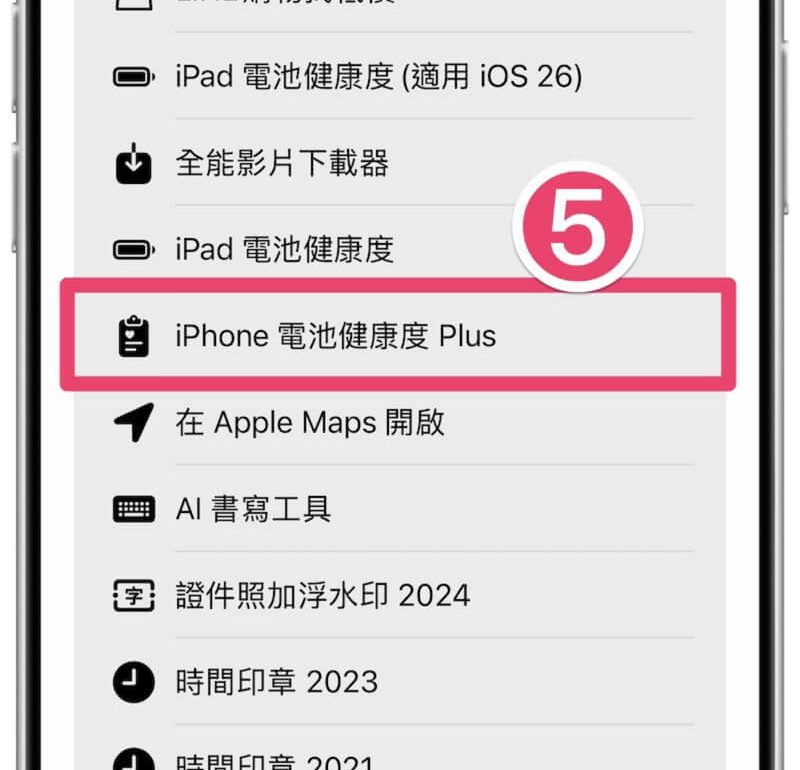
Task: Tap keyboard icon of AI 書寫工具
Action: (x=134, y=509)
